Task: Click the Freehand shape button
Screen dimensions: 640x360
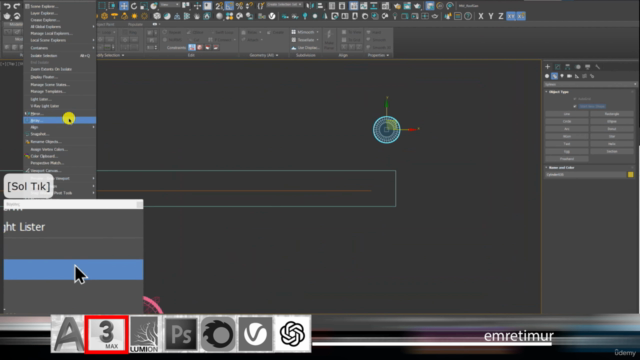Action: point(567,159)
